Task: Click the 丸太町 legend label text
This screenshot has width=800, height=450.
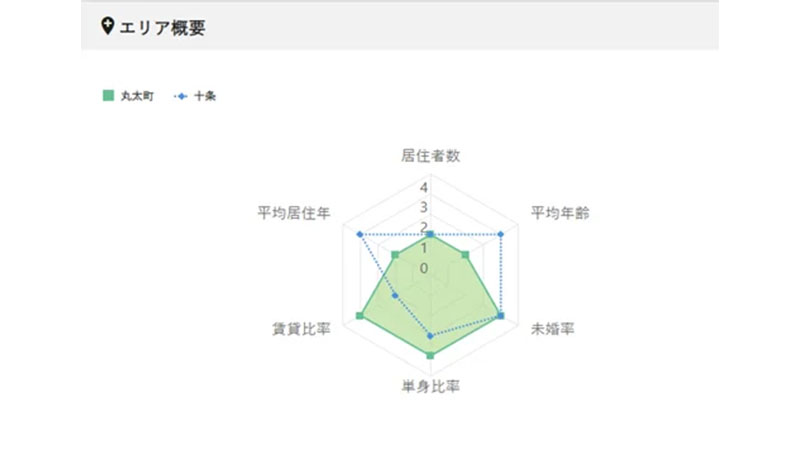Action: [x=137, y=96]
